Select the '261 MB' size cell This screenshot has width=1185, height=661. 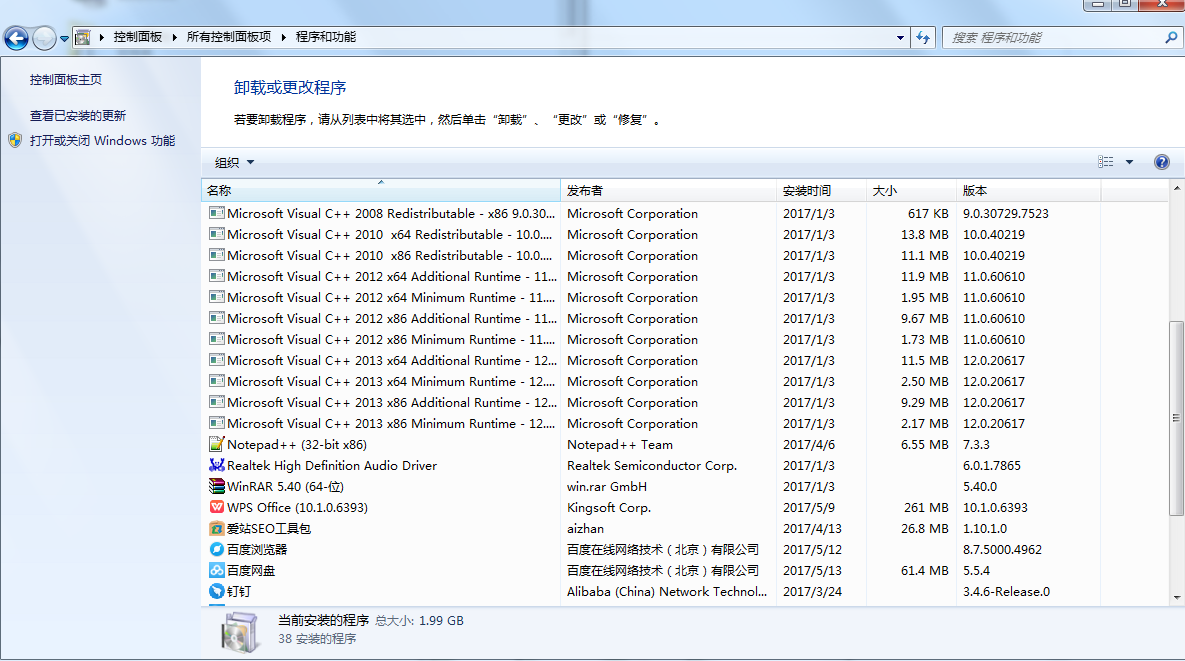pyautogui.click(x=928, y=508)
